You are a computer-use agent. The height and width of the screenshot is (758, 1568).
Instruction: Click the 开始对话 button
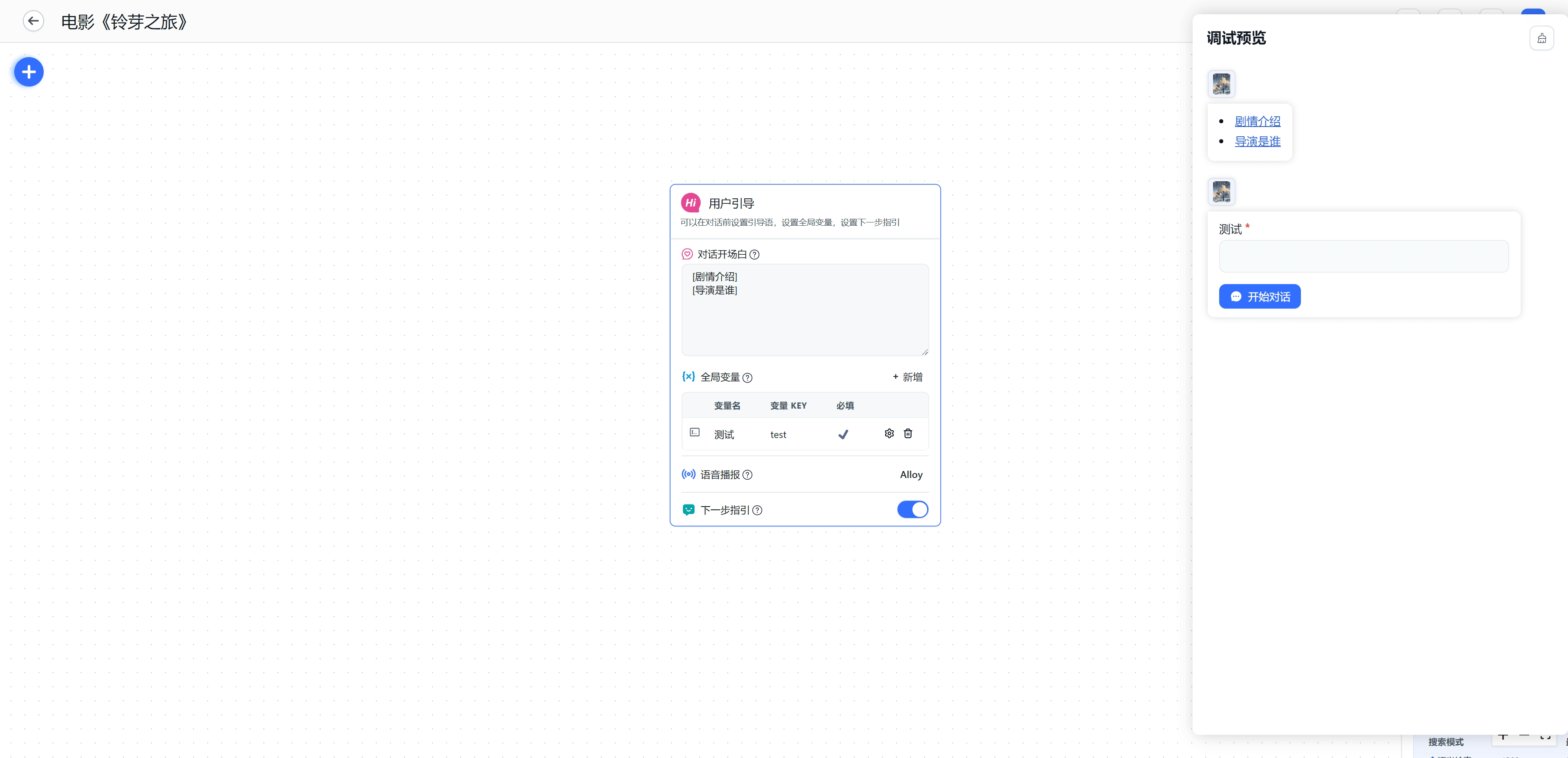click(1259, 297)
